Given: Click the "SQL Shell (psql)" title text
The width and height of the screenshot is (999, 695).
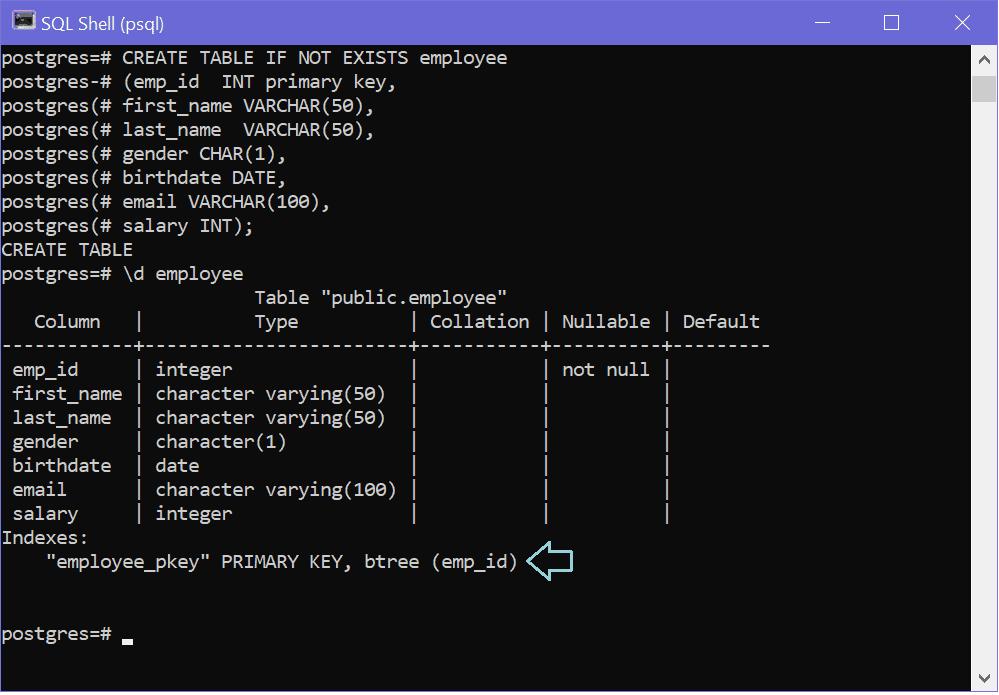Looking at the screenshot, I should click(103, 23).
